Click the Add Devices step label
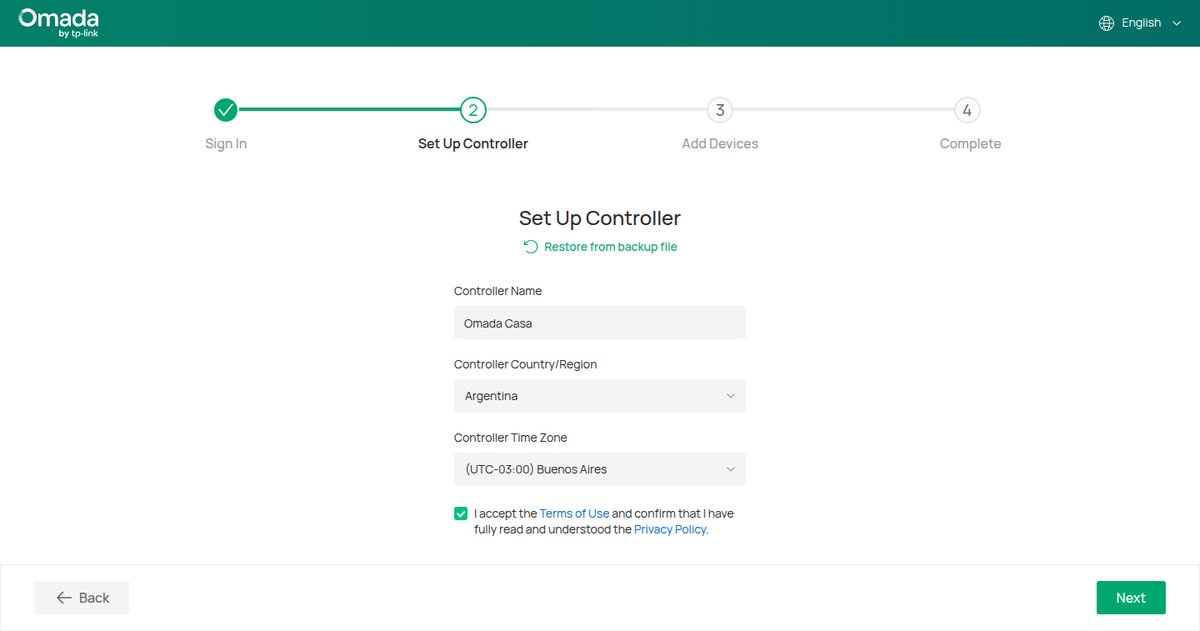Viewport: 1200px width, 631px height. coord(720,144)
